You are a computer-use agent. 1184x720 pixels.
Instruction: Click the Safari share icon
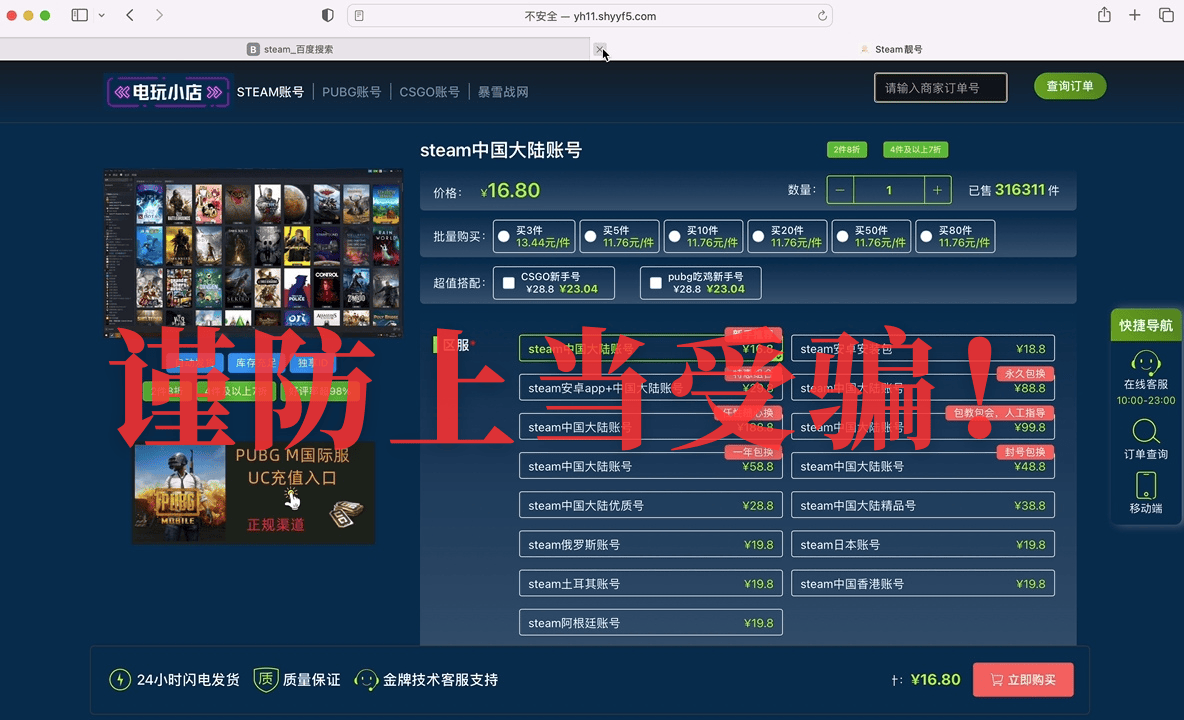(x=1103, y=15)
